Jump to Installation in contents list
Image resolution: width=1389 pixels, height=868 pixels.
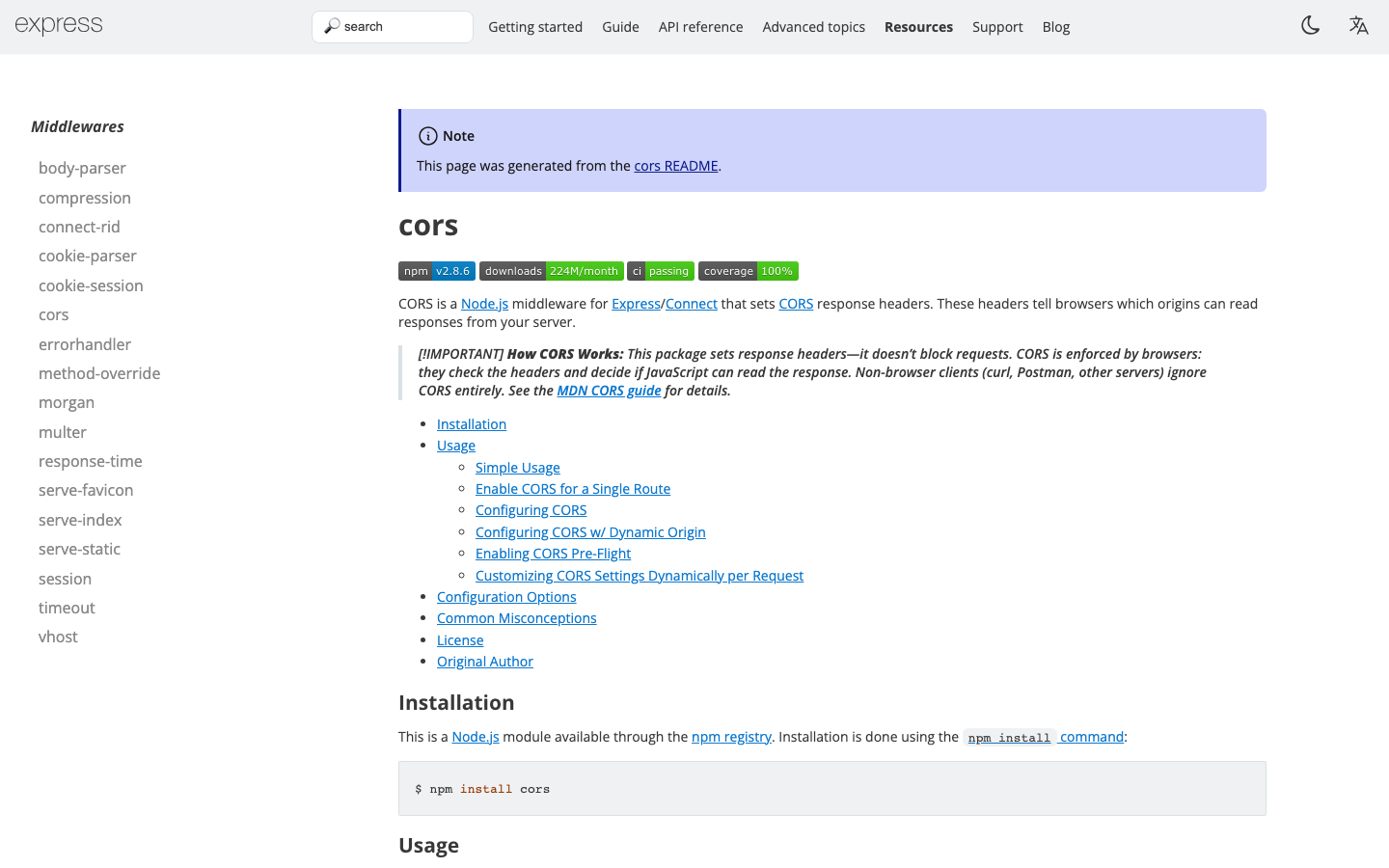(472, 424)
